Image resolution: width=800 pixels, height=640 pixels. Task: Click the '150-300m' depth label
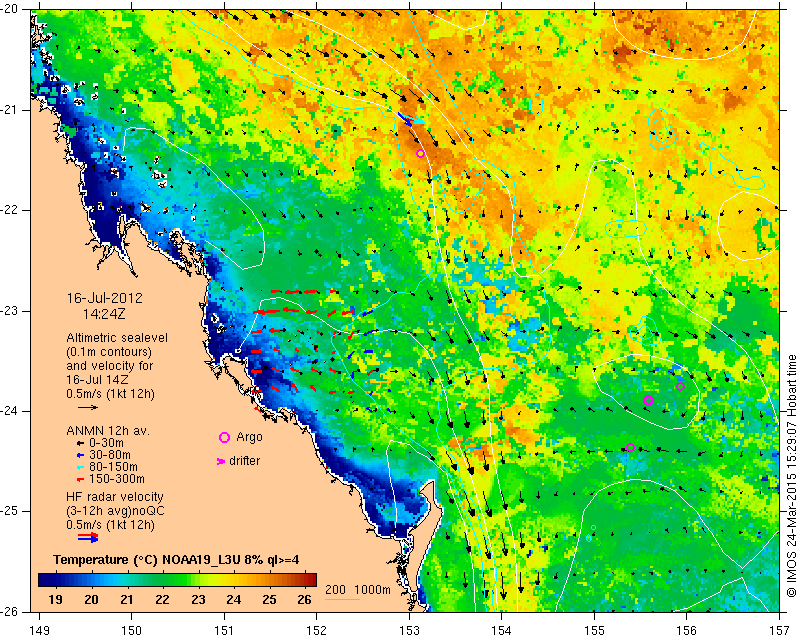click(116, 479)
